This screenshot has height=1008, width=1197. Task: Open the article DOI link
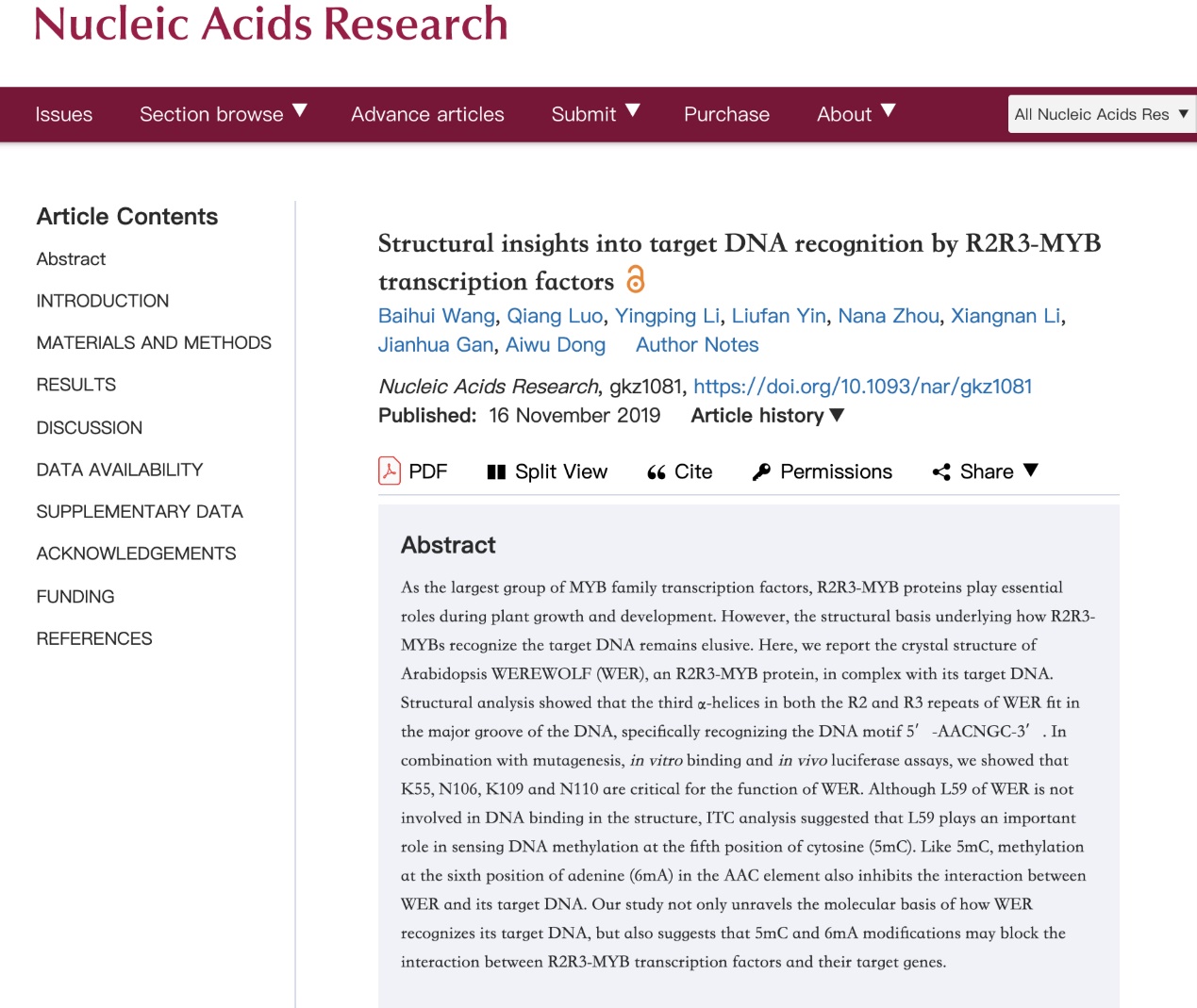click(x=862, y=387)
